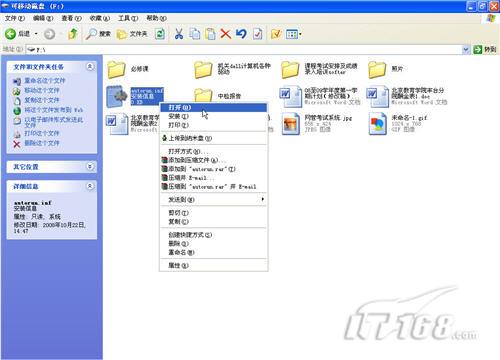
Task: Expand the address bar dropdown arrow
Action: [466, 49]
